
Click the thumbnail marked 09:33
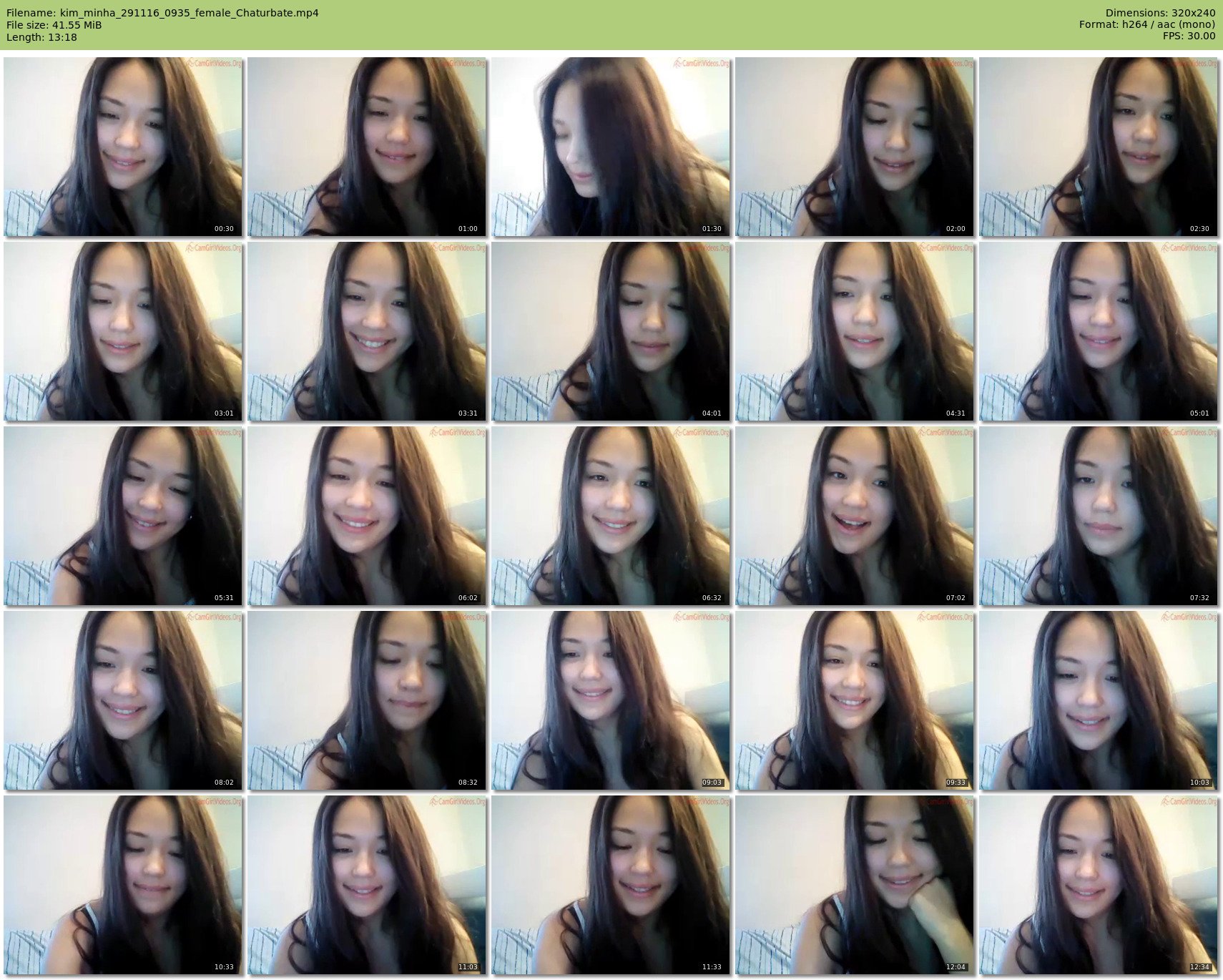(855, 700)
